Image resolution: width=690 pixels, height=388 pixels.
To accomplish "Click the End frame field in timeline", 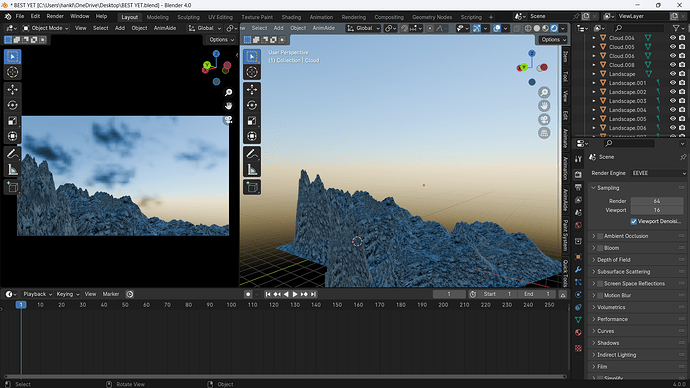I will 537,294.
